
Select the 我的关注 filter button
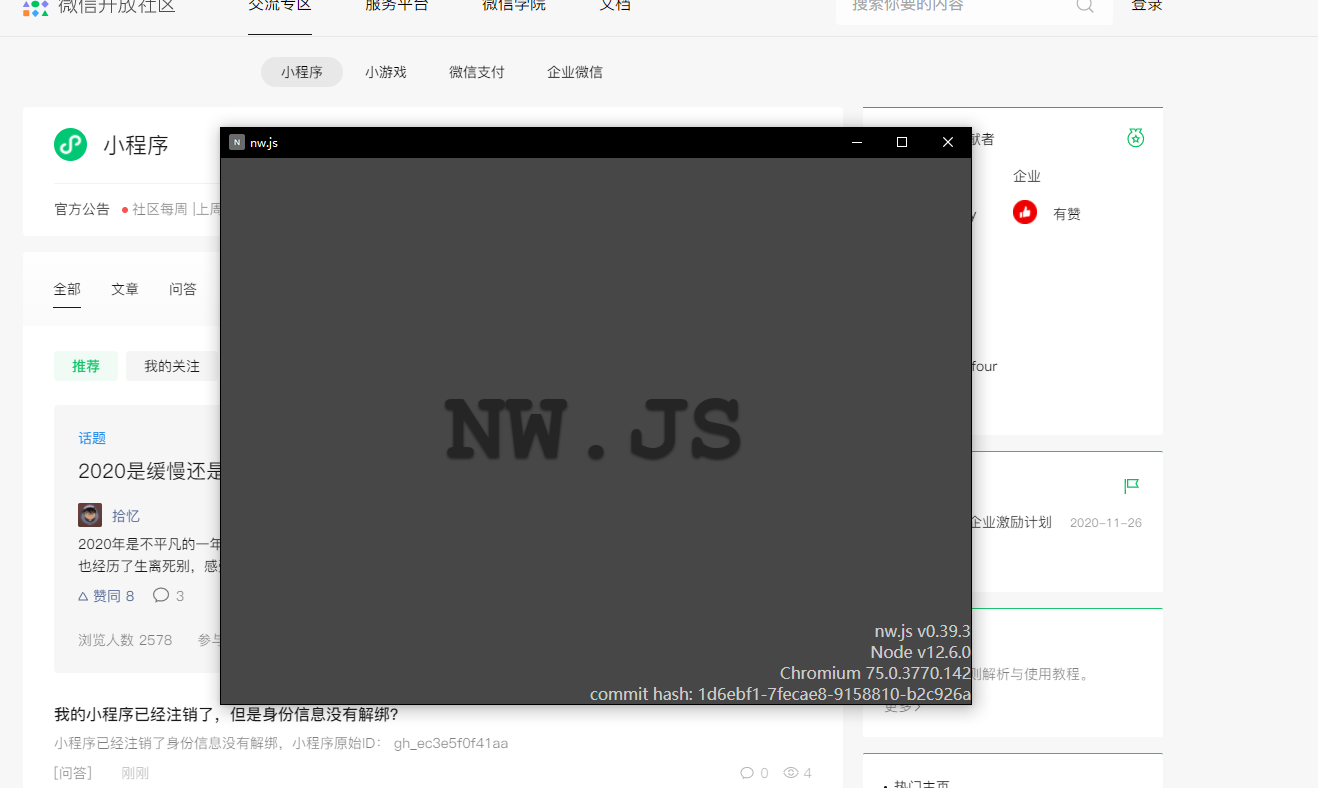172,366
